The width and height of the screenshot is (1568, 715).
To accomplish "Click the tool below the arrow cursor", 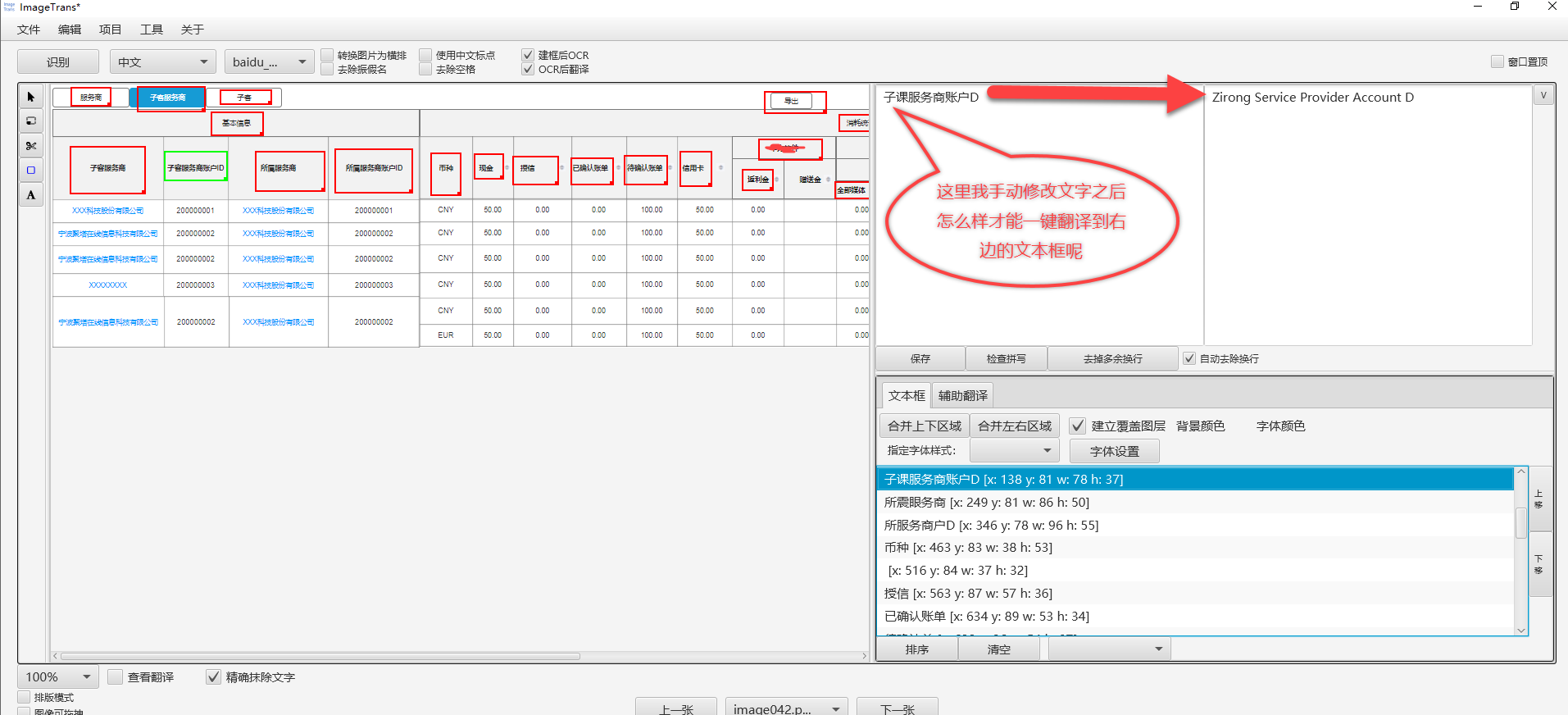I will click(31, 121).
